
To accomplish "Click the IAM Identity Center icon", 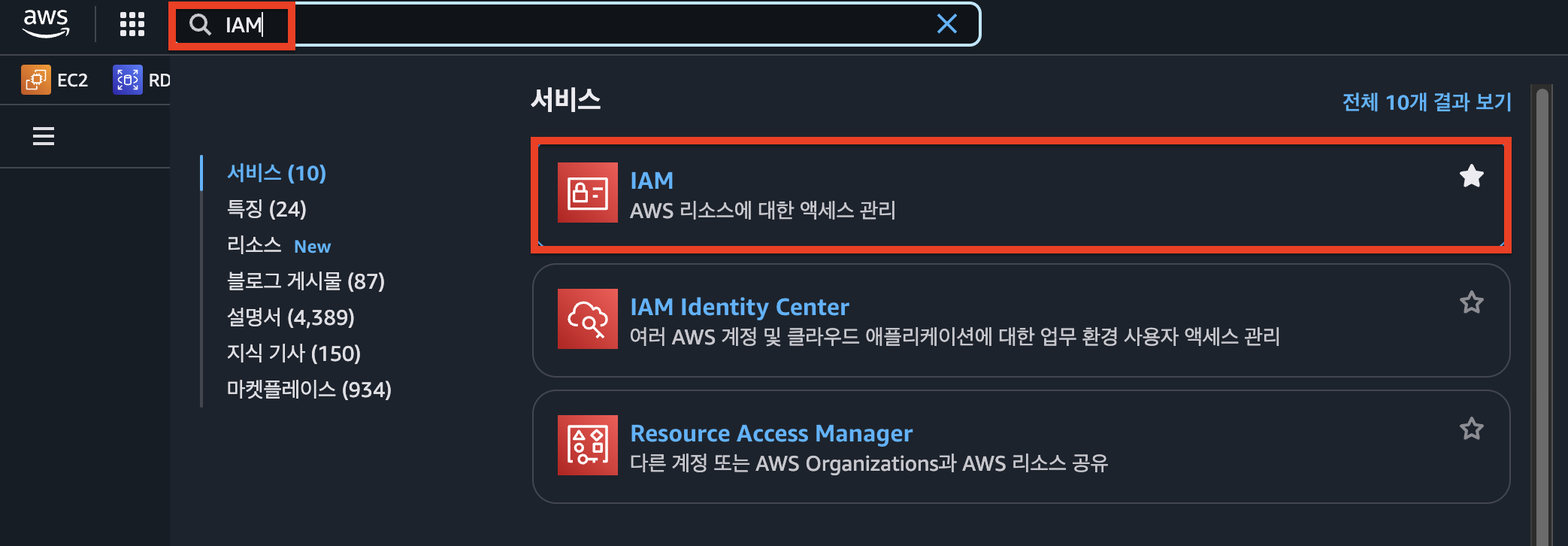I will 588,319.
